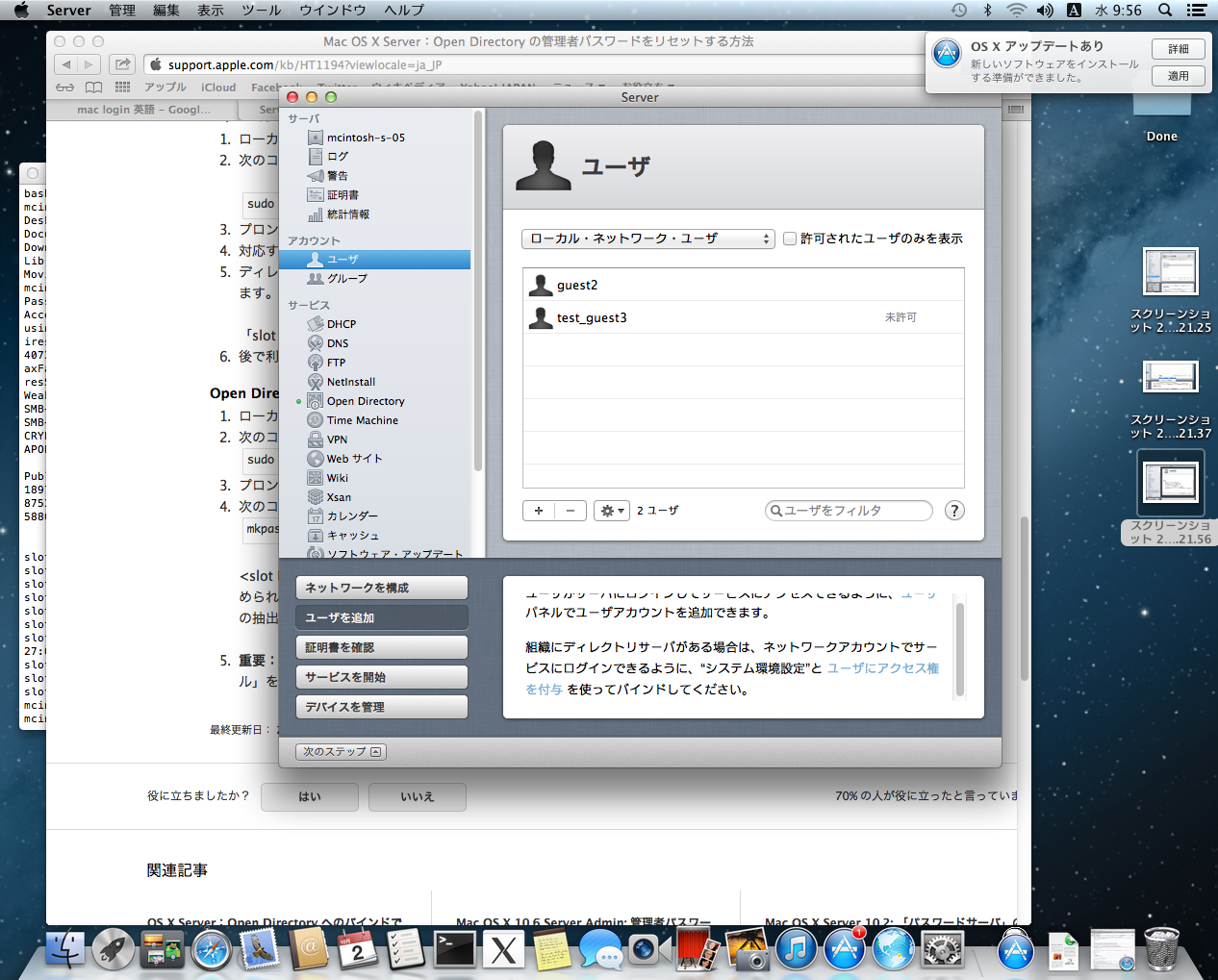Open the NetInstall service
Image resolution: width=1218 pixels, height=980 pixels.
[x=342, y=382]
